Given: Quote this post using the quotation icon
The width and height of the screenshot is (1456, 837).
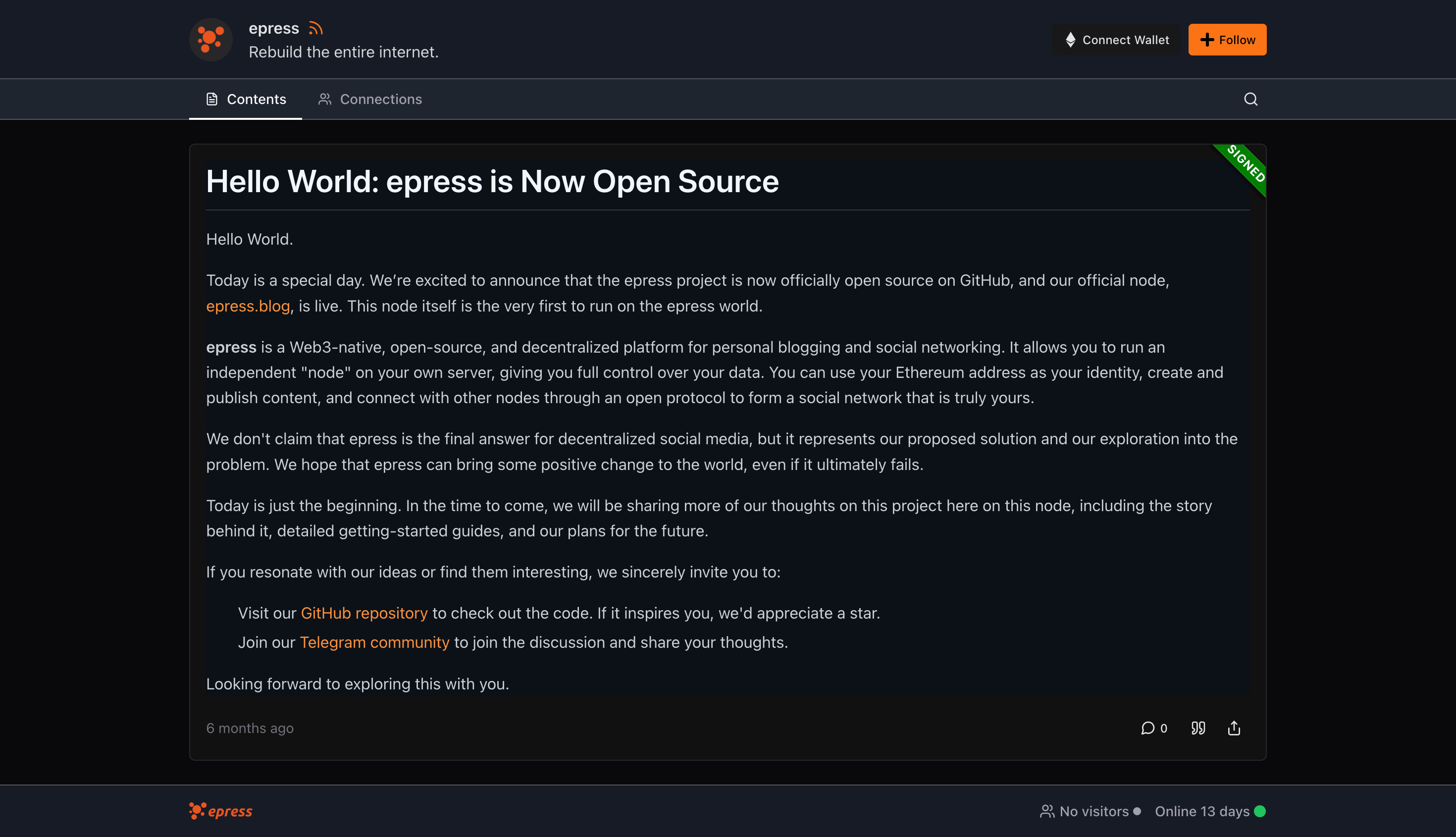Looking at the screenshot, I should (1198, 728).
